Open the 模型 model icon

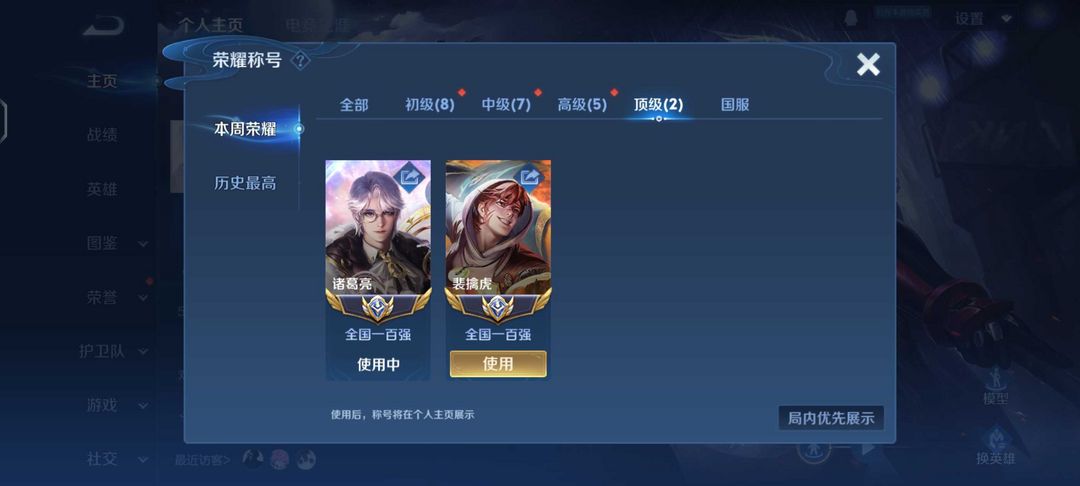tap(995, 385)
